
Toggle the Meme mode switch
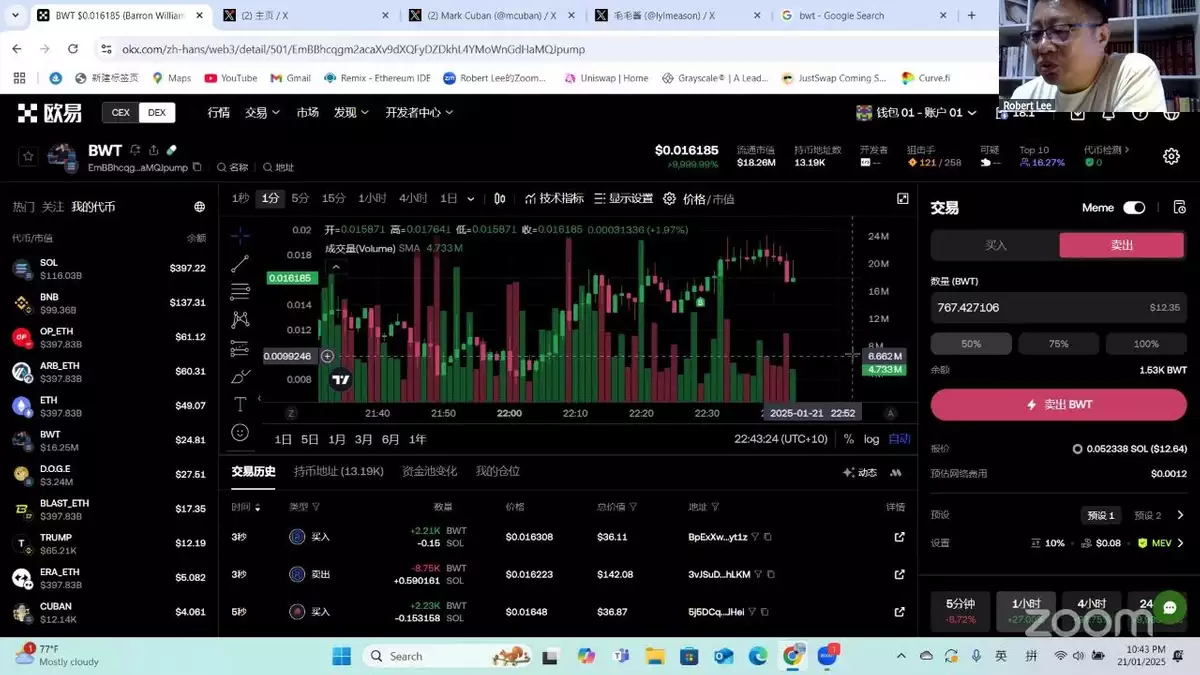coord(1134,208)
